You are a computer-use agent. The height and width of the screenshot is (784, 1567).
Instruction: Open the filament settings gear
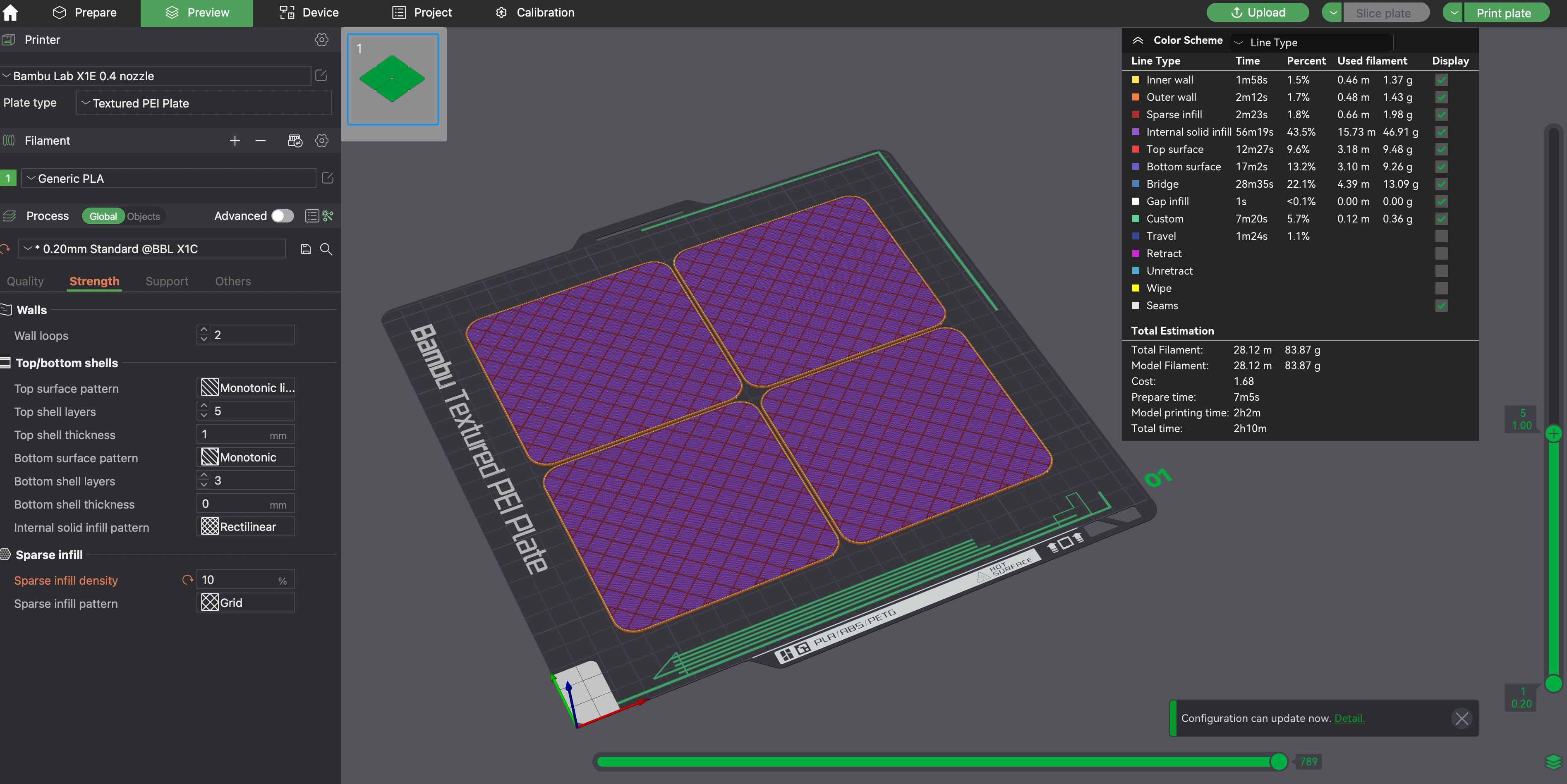click(x=321, y=141)
